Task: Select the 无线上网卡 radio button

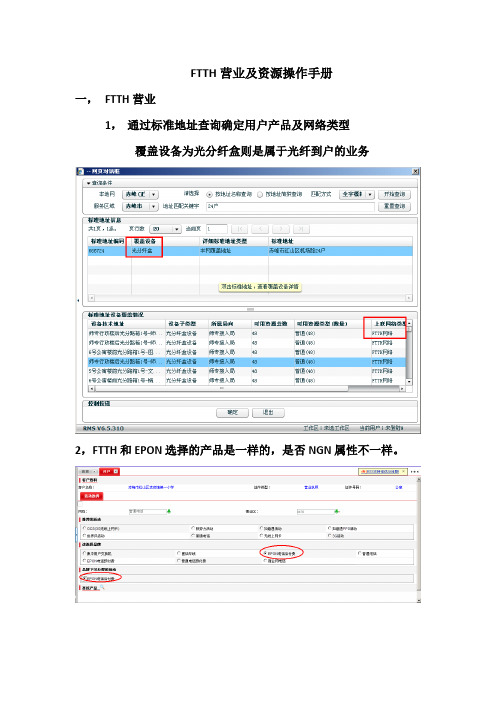Action: pos(261,535)
